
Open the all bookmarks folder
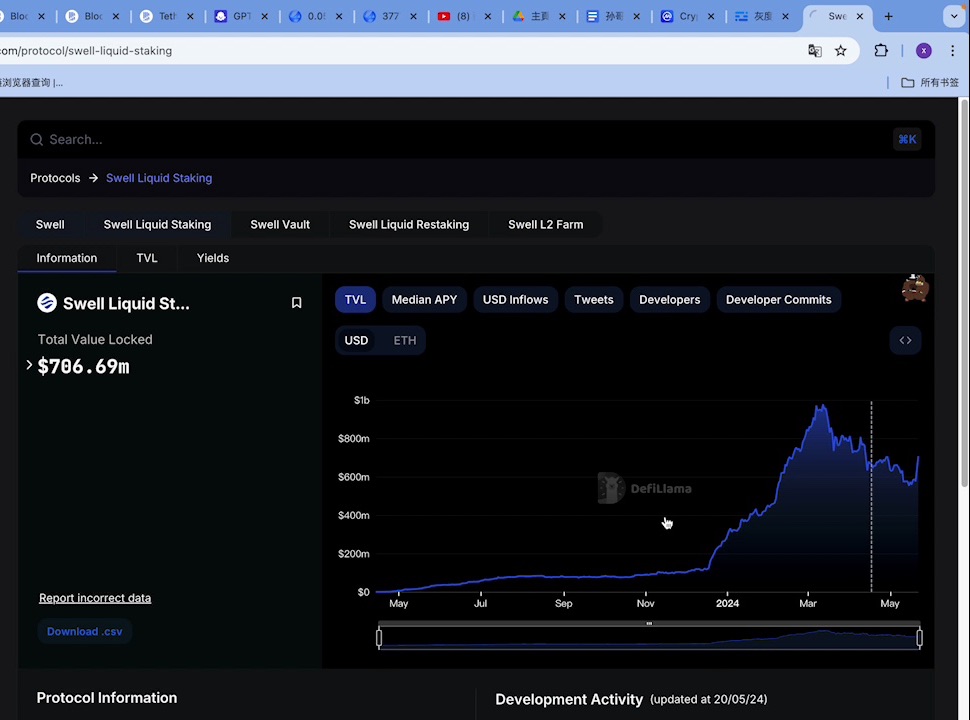click(930, 82)
